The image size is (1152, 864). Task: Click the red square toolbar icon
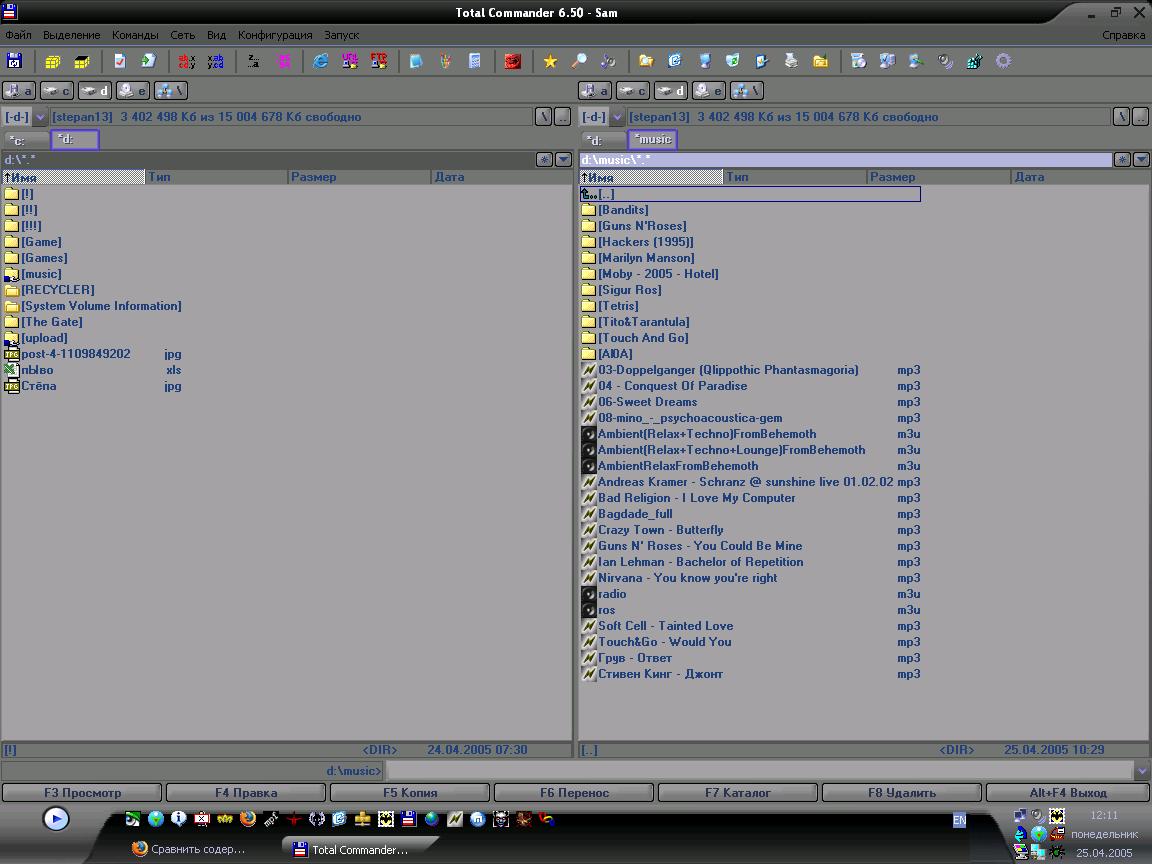click(x=512, y=61)
